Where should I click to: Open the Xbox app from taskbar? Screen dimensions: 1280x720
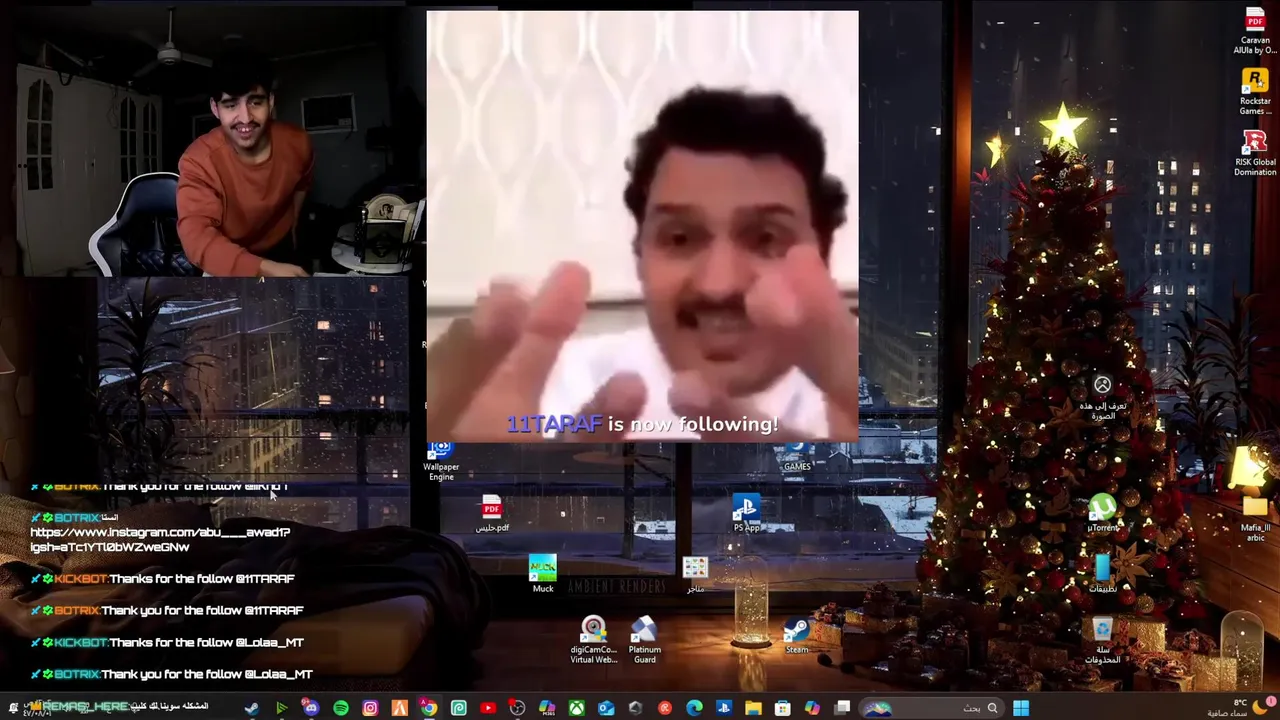point(577,708)
